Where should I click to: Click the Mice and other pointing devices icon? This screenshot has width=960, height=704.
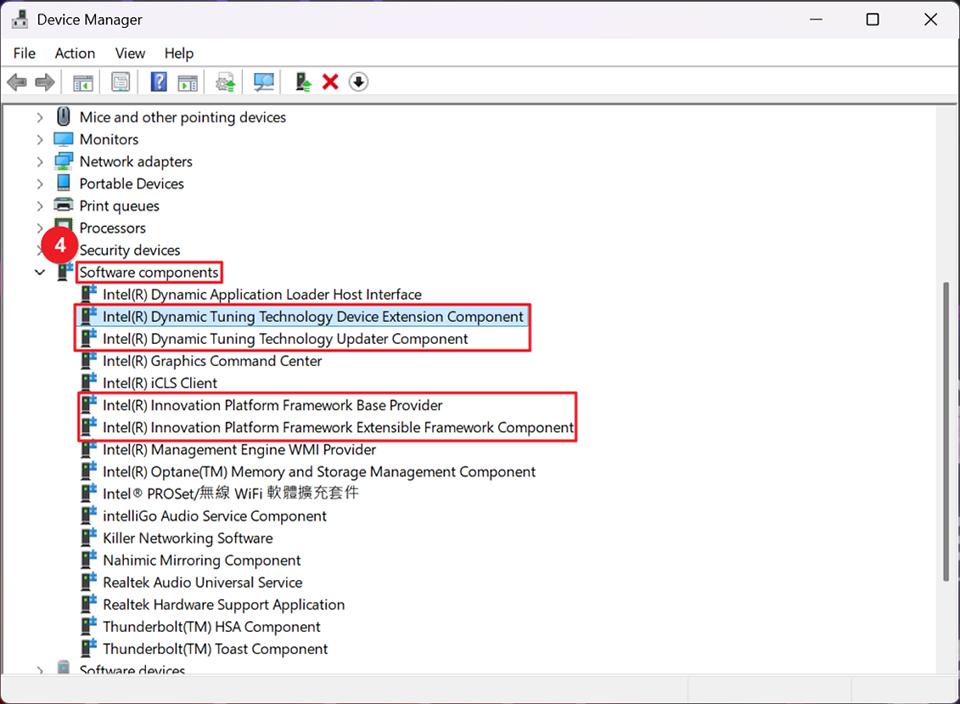(64, 117)
